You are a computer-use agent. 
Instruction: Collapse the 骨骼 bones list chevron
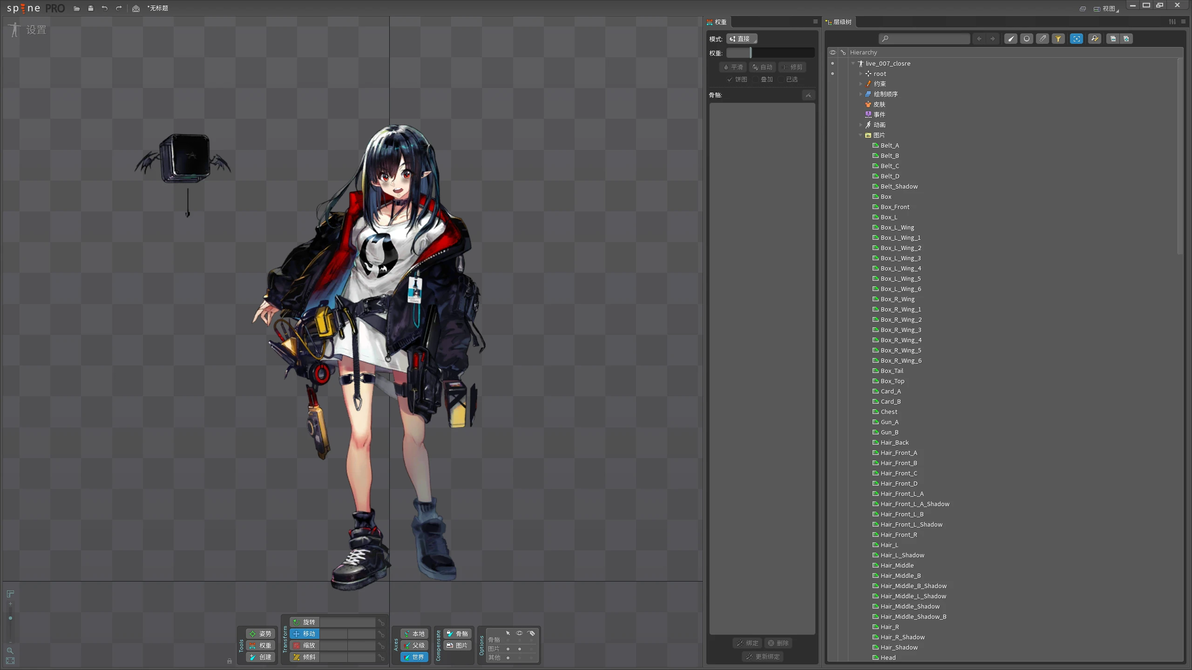click(808, 96)
